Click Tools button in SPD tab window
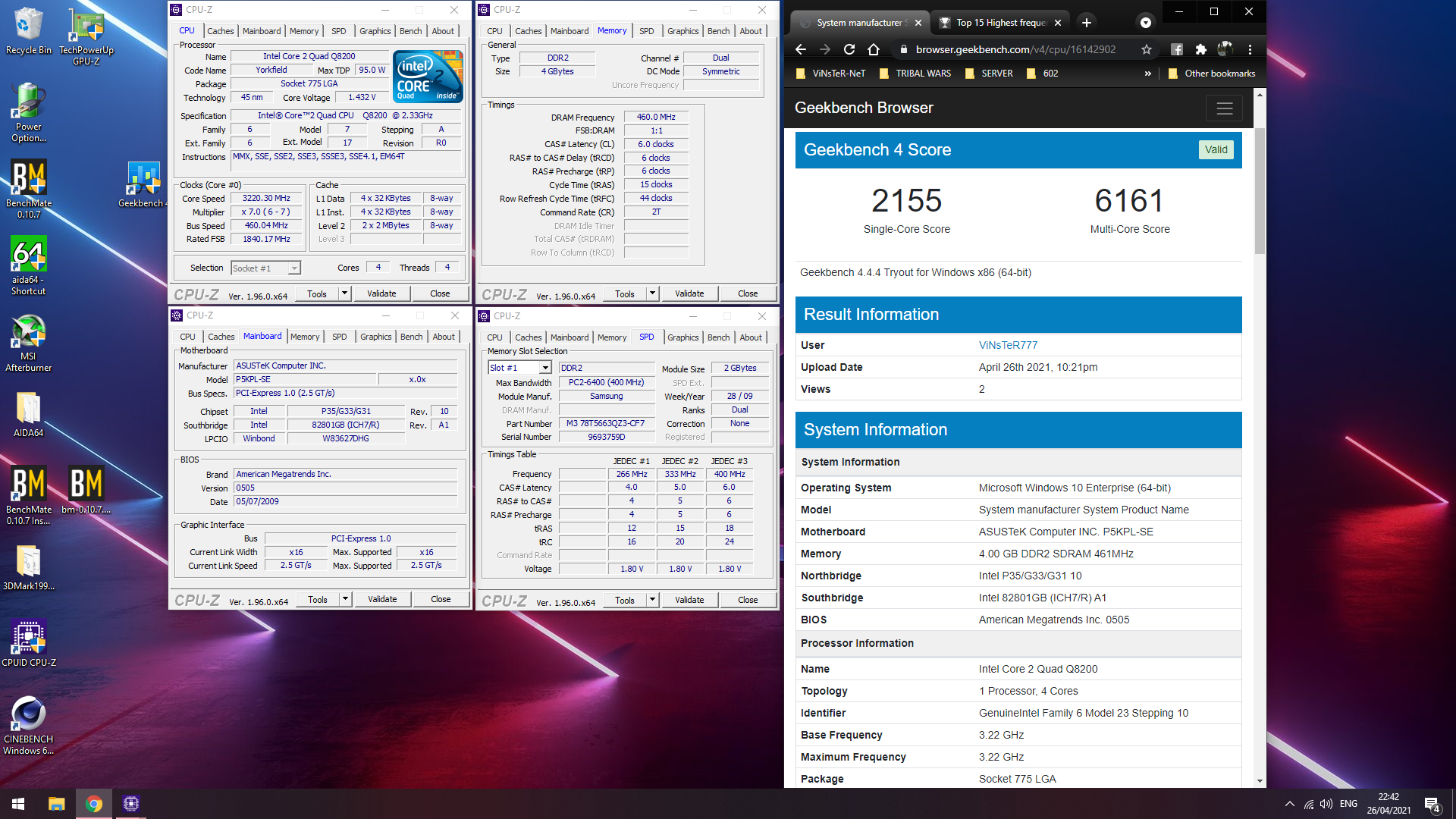This screenshot has height=819, width=1456. tap(625, 600)
